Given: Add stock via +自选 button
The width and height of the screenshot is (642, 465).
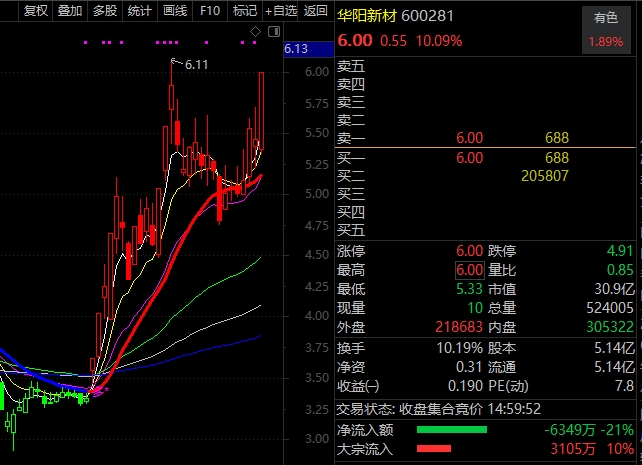Looking at the screenshot, I should [280, 10].
